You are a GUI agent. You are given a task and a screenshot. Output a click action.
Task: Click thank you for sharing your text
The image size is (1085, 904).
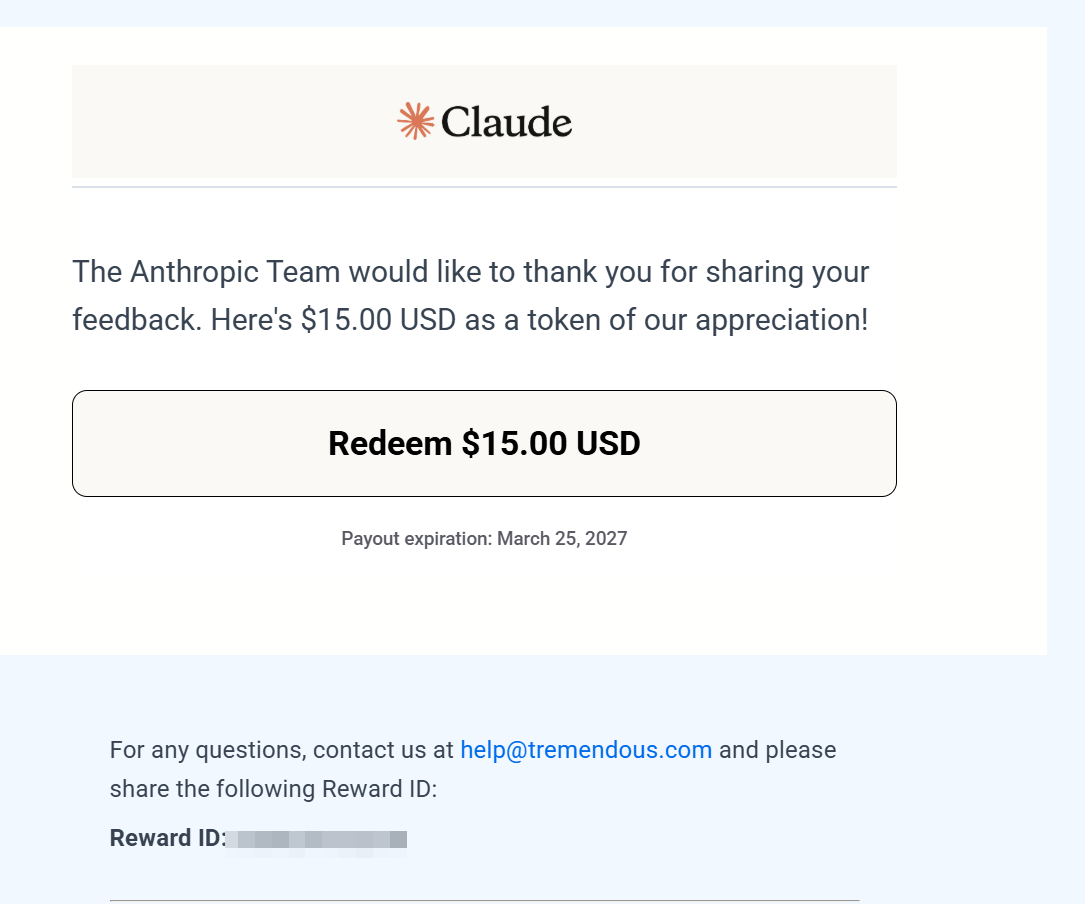pos(696,272)
